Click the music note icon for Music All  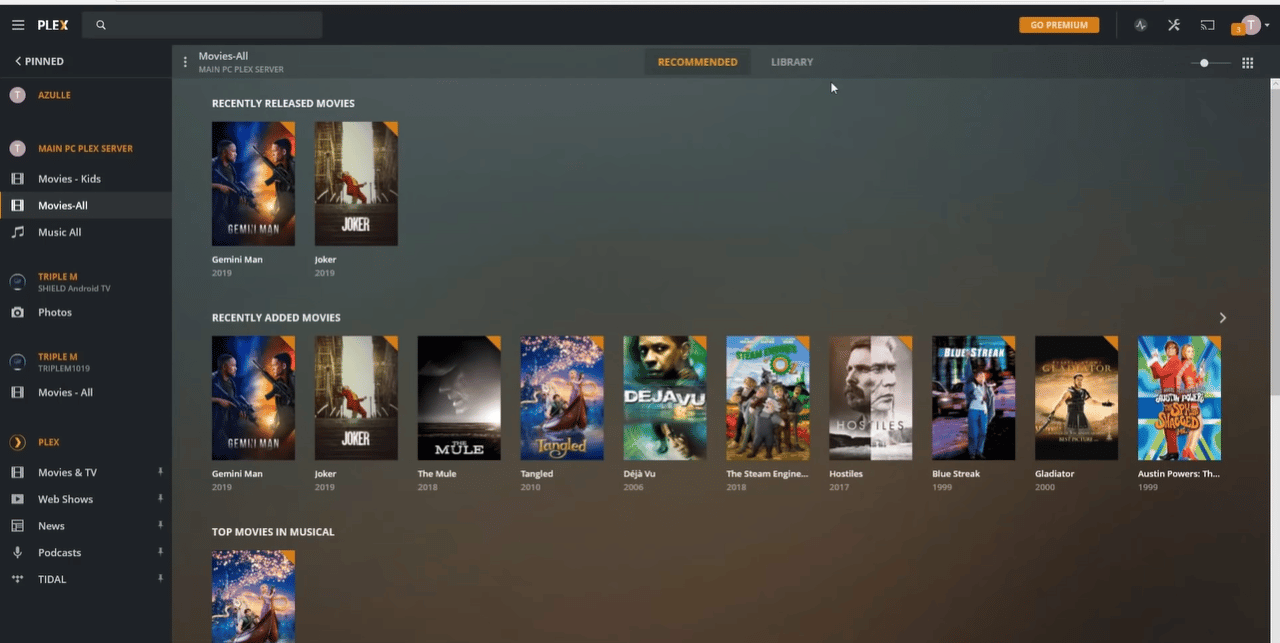tap(17, 232)
